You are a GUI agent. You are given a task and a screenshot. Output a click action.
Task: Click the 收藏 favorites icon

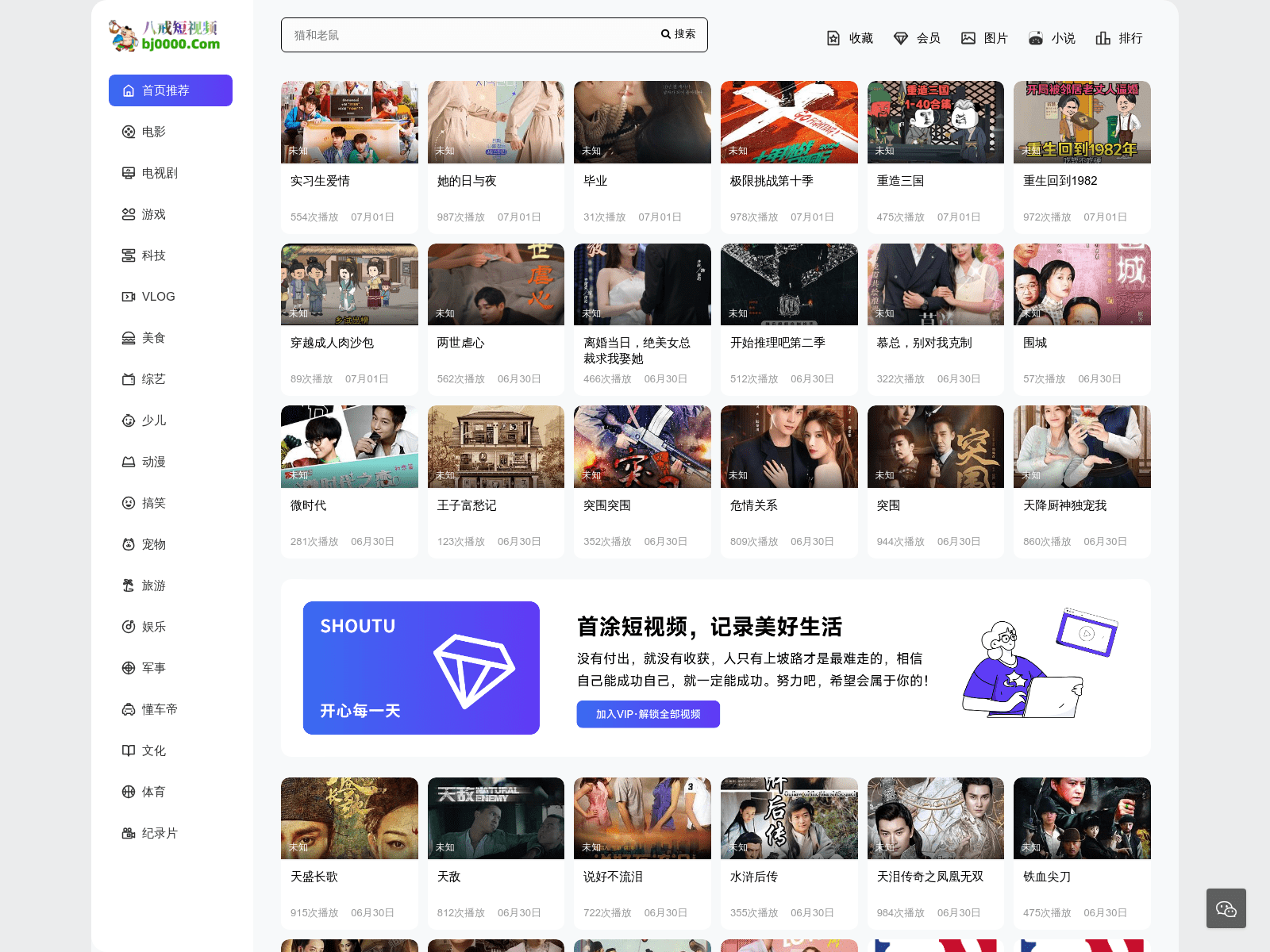pos(833,38)
